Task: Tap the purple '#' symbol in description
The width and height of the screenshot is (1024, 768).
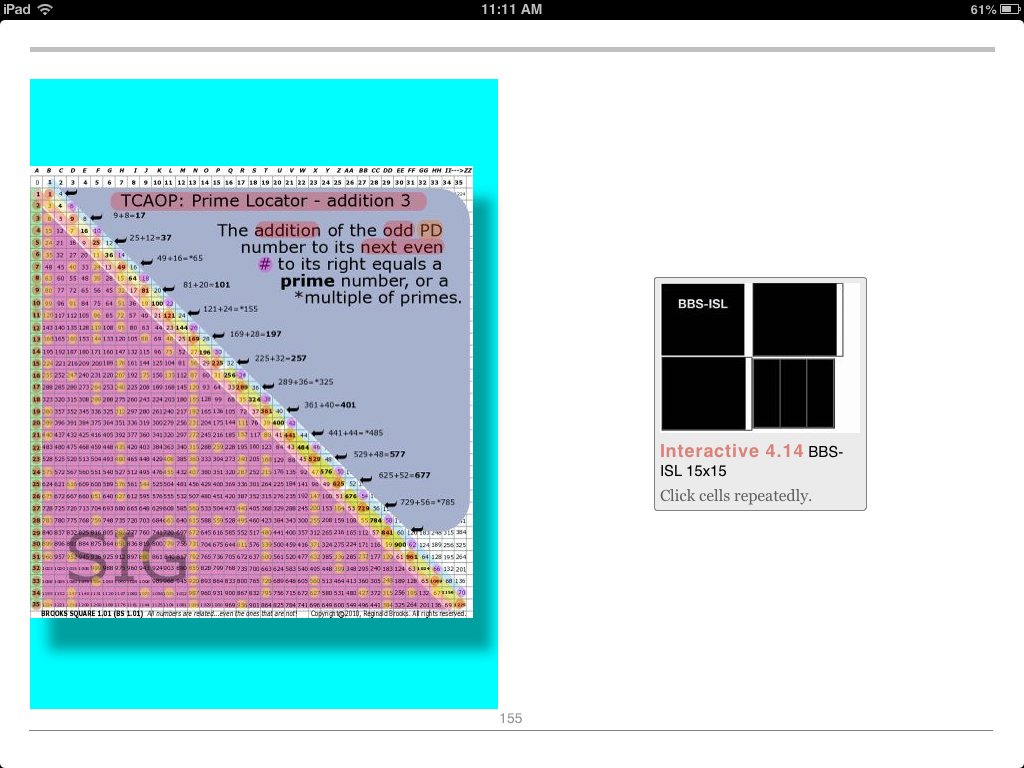Action: pos(264,264)
